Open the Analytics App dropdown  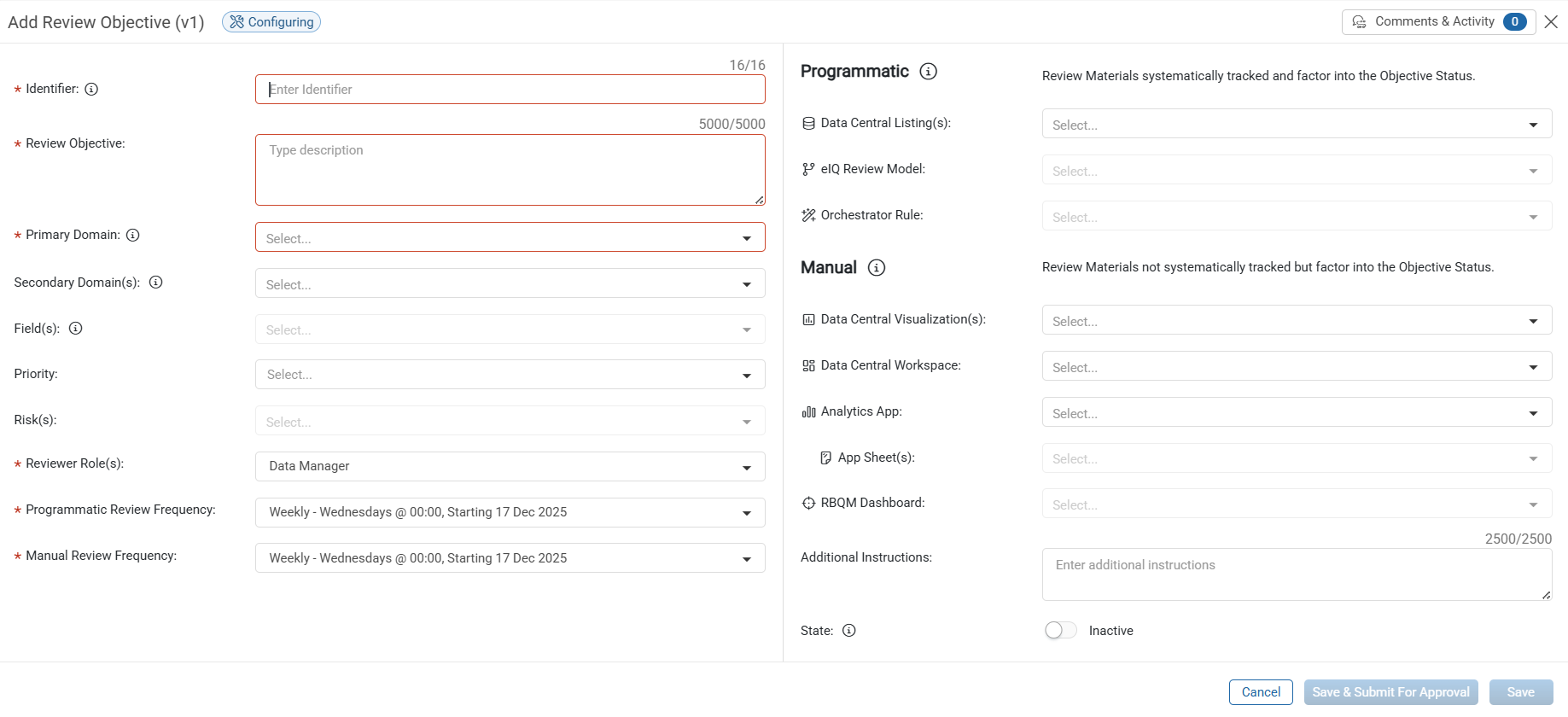click(1297, 412)
